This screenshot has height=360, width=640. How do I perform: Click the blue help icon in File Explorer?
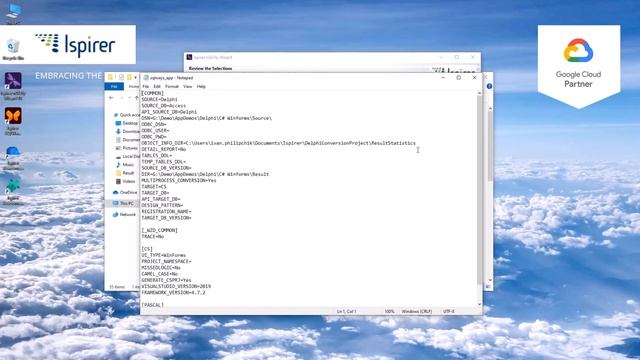[489, 87]
